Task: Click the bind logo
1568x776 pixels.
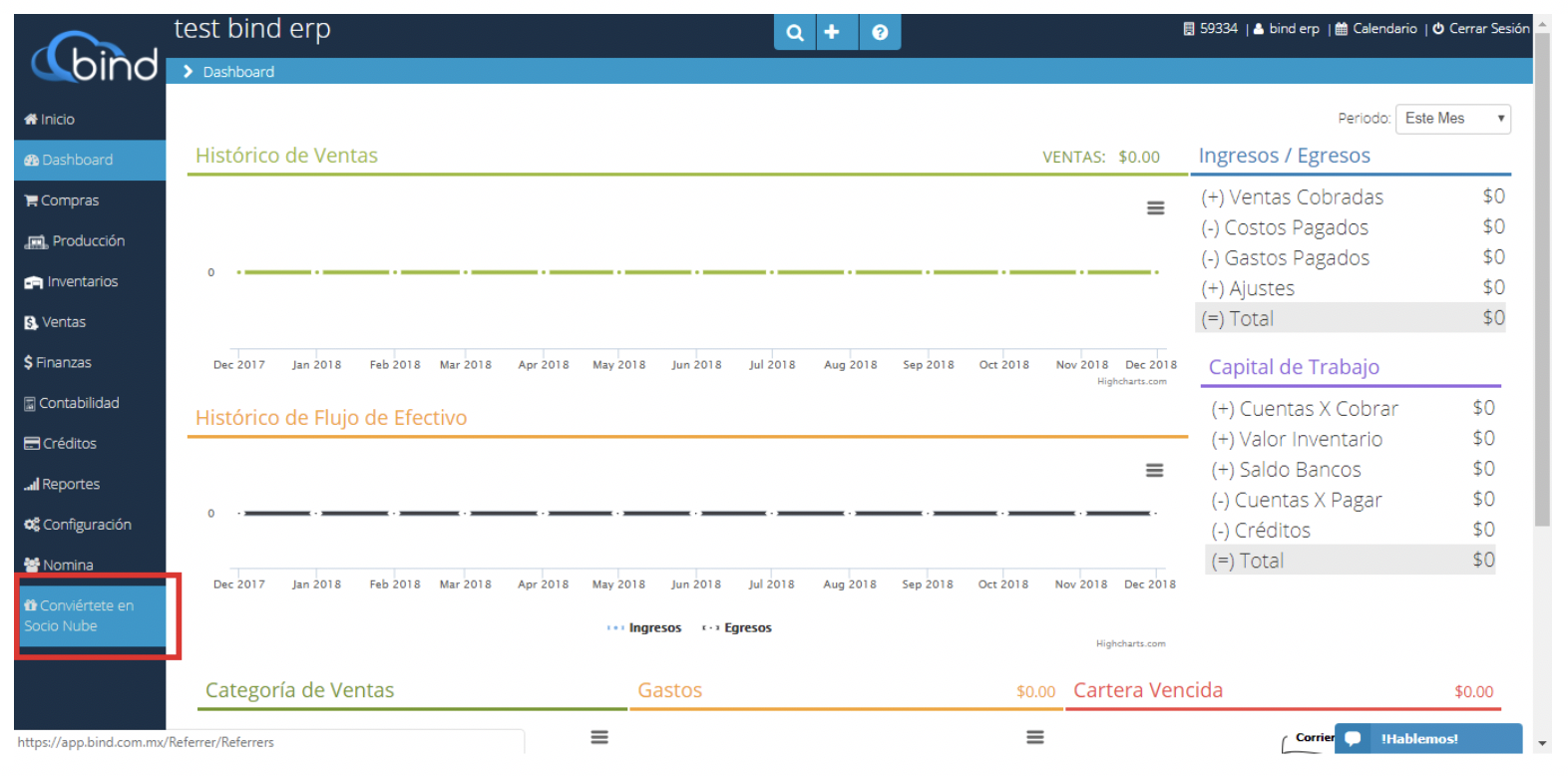Action: pos(95,58)
